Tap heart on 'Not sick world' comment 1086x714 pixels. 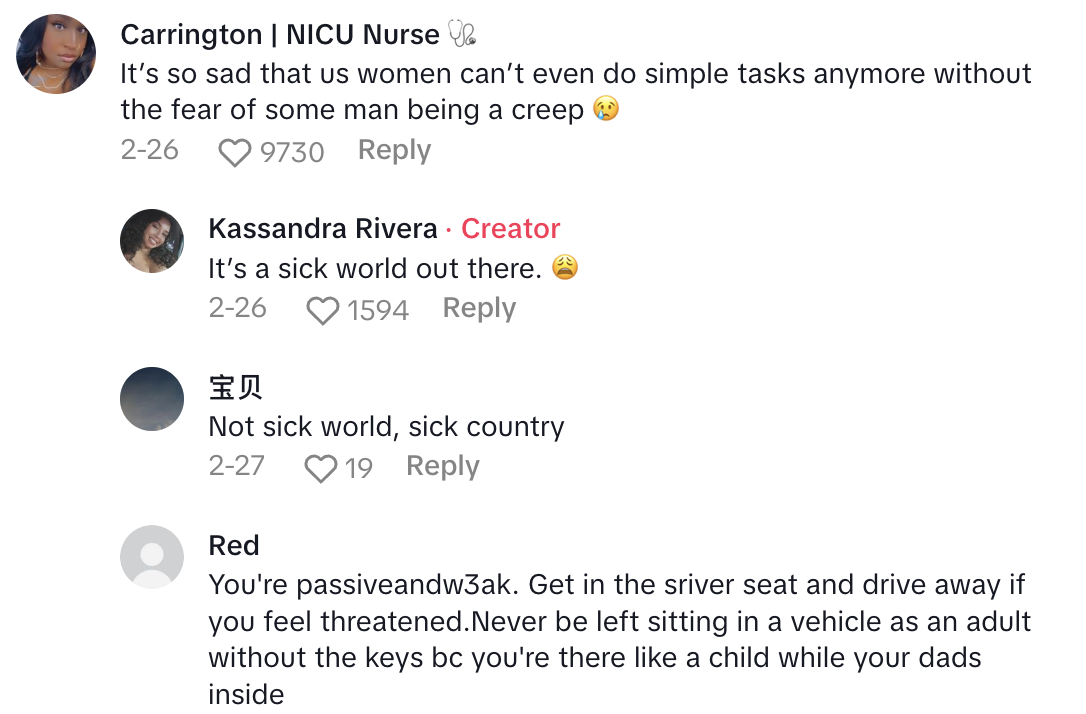point(321,469)
